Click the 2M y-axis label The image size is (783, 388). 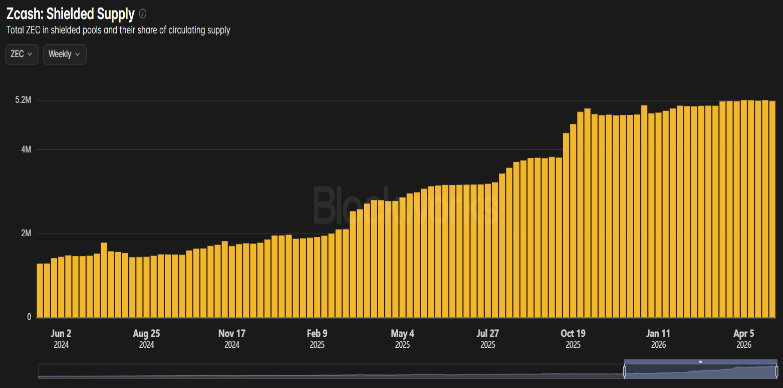pyautogui.click(x=26, y=233)
